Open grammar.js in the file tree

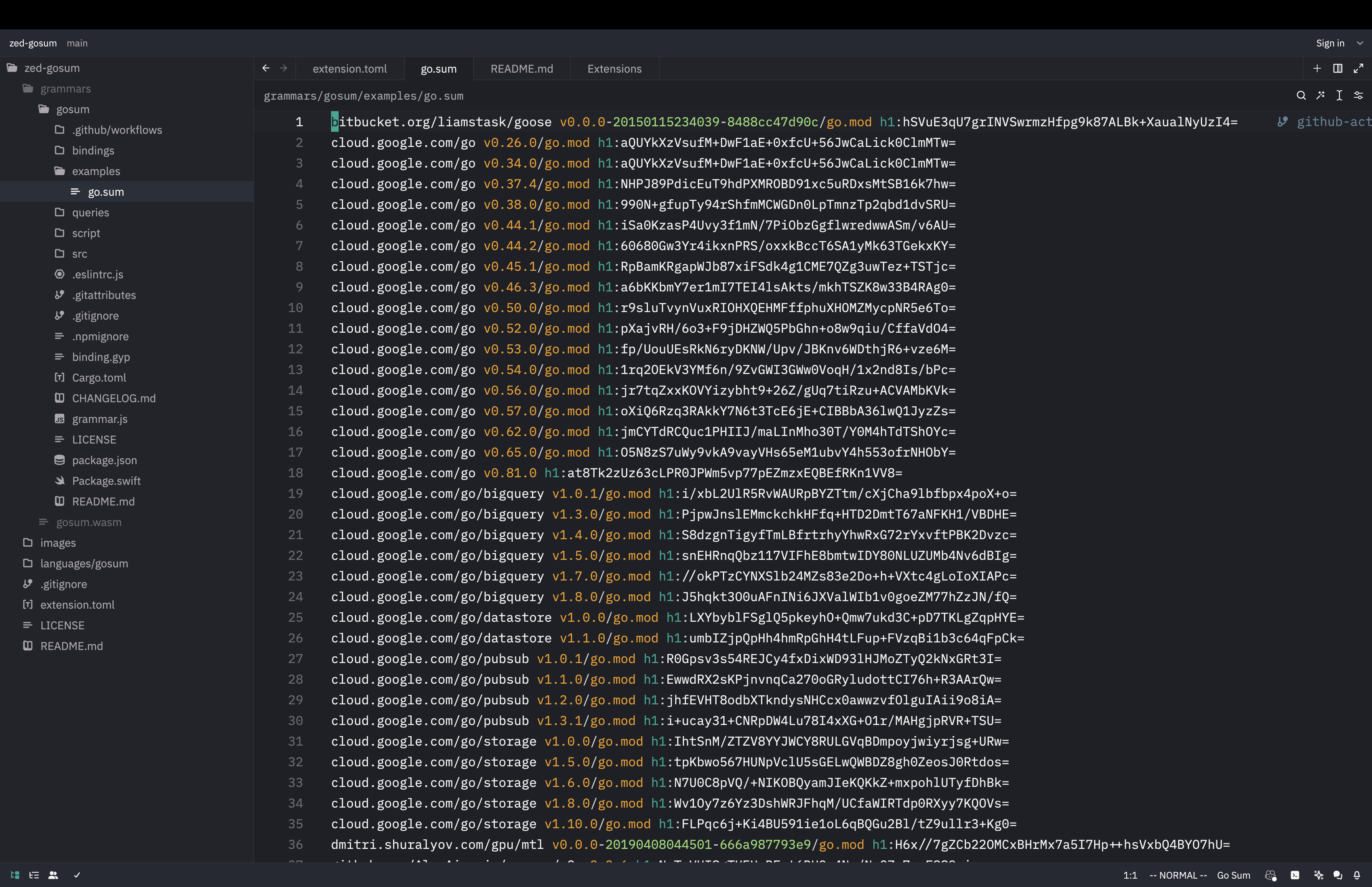click(127, 419)
